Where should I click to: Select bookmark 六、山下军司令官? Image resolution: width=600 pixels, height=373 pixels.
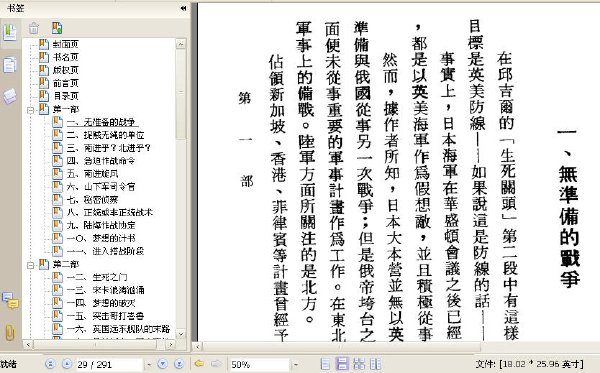[101, 187]
